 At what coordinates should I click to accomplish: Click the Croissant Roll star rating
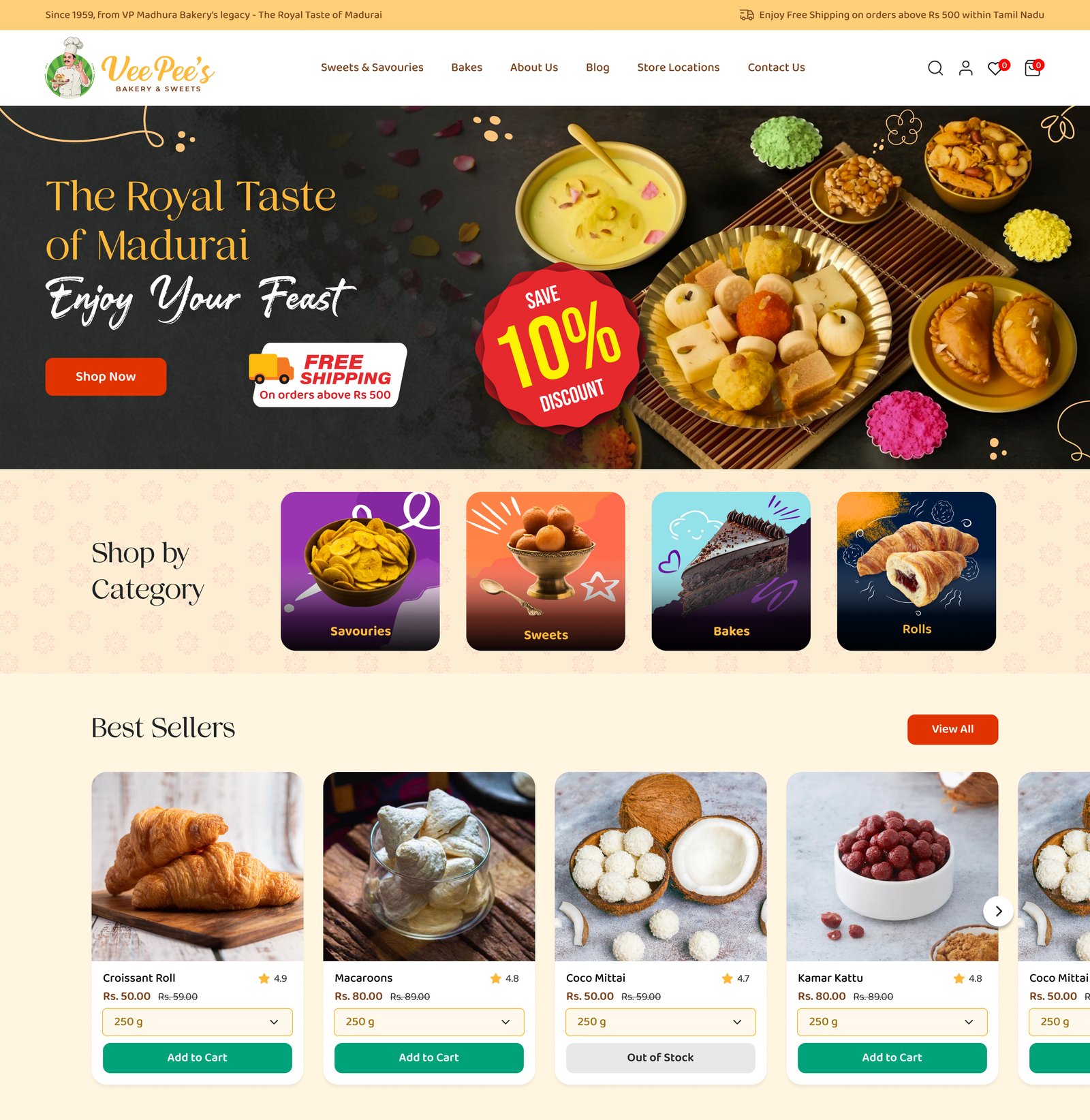(x=272, y=978)
